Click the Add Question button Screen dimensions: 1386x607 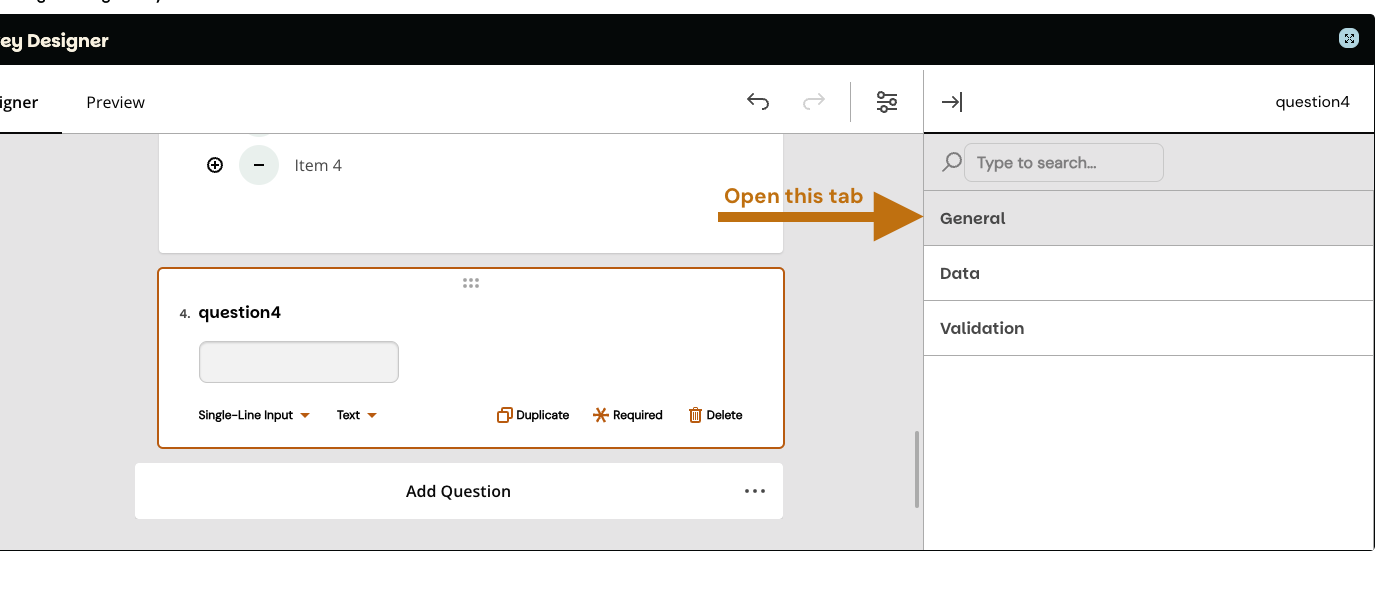point(458,491)
